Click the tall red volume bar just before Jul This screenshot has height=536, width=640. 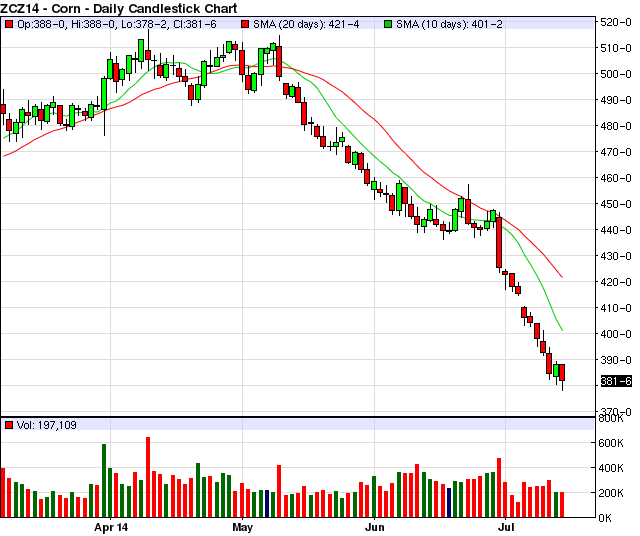click(x=499, y=488)
